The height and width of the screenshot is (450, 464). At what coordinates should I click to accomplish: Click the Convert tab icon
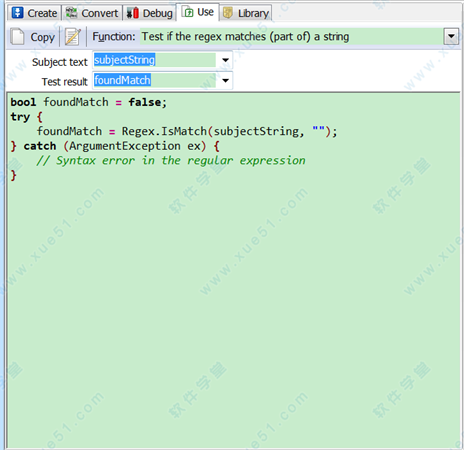pyautogui.click(x=71, y=13)
